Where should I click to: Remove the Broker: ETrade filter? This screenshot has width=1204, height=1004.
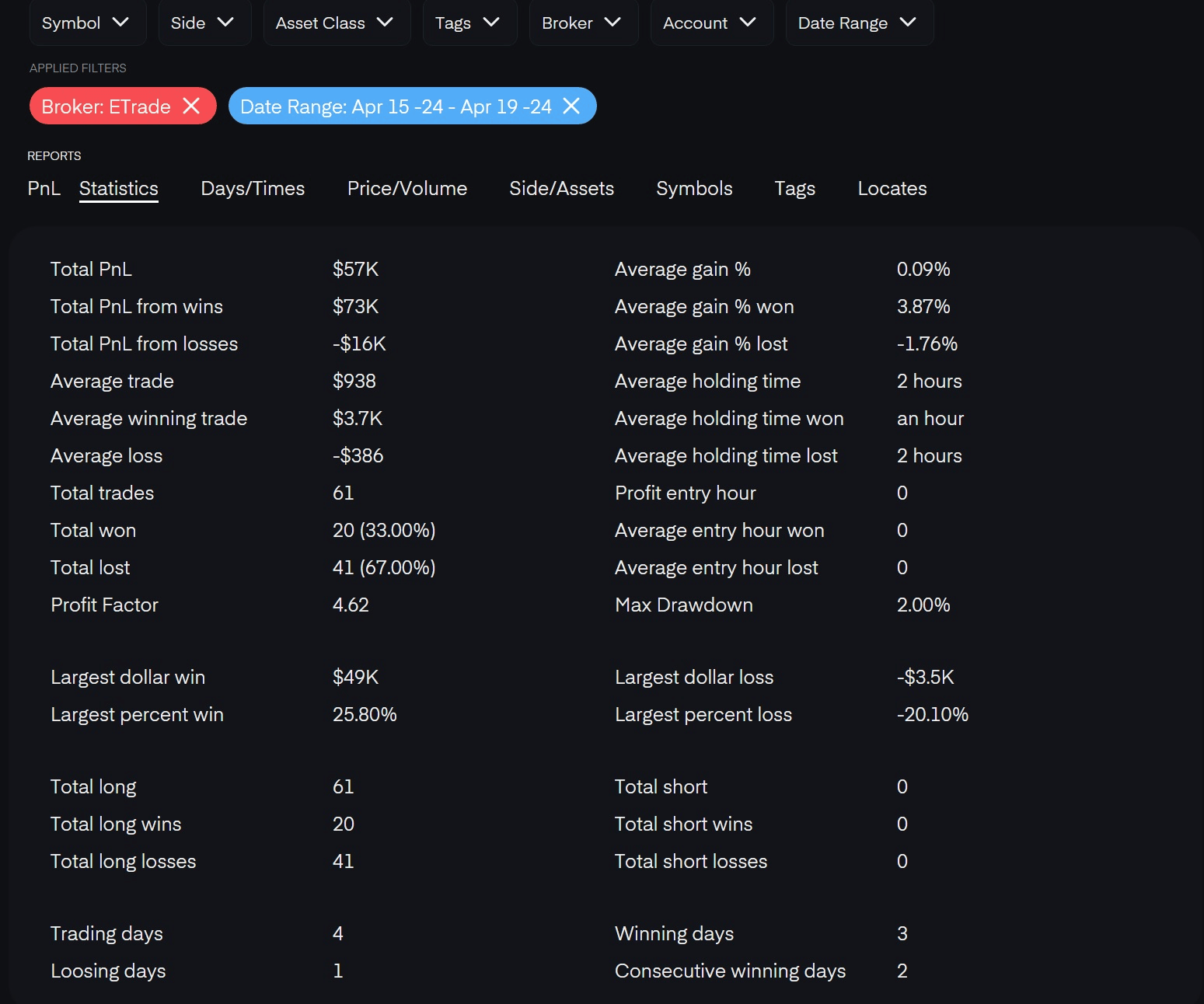pos(191,106)
